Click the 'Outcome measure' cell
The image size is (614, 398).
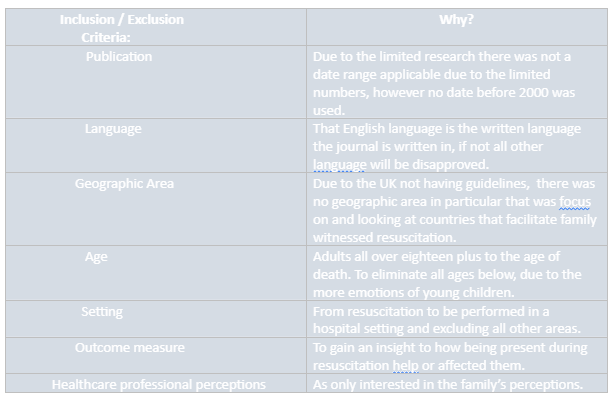tap(156, 356)
